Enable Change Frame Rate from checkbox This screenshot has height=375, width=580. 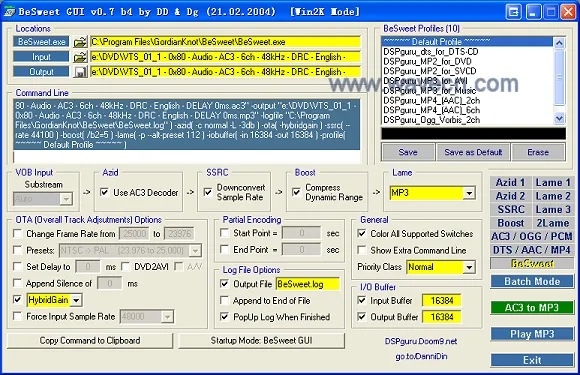pyautogui.click(x=17, y=234)
